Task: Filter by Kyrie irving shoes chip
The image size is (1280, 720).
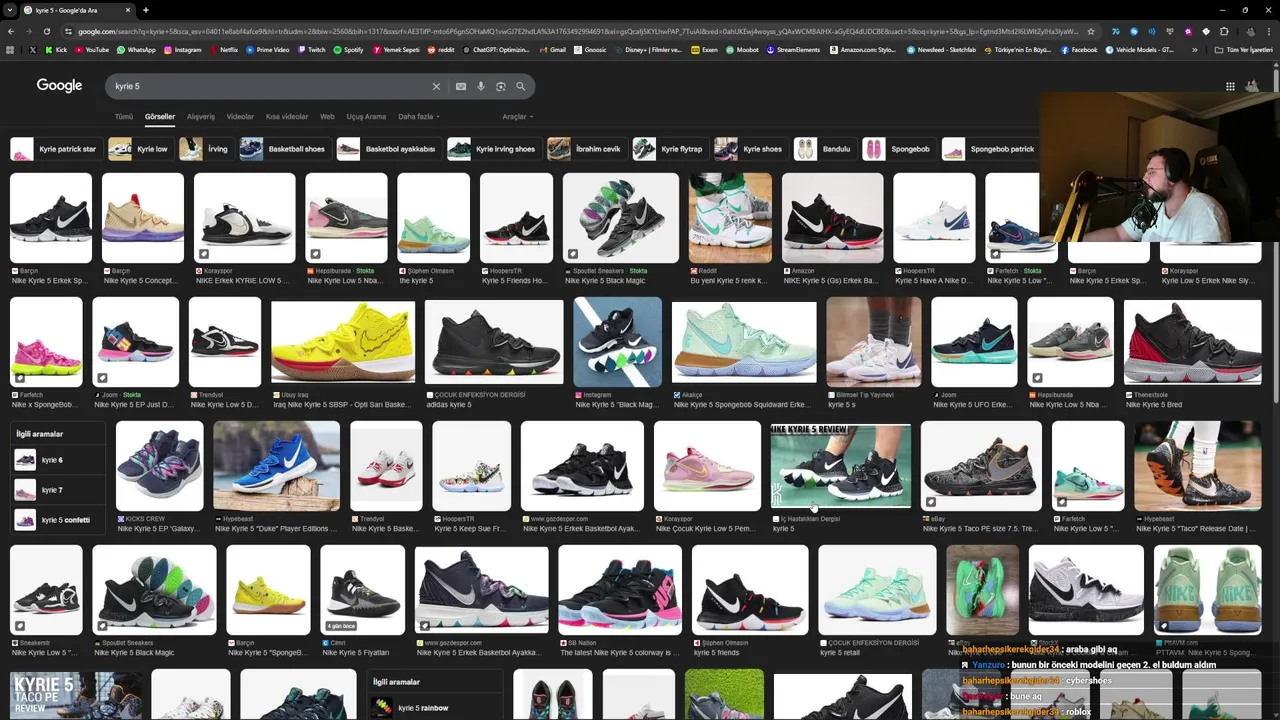Action: point(493,149)
